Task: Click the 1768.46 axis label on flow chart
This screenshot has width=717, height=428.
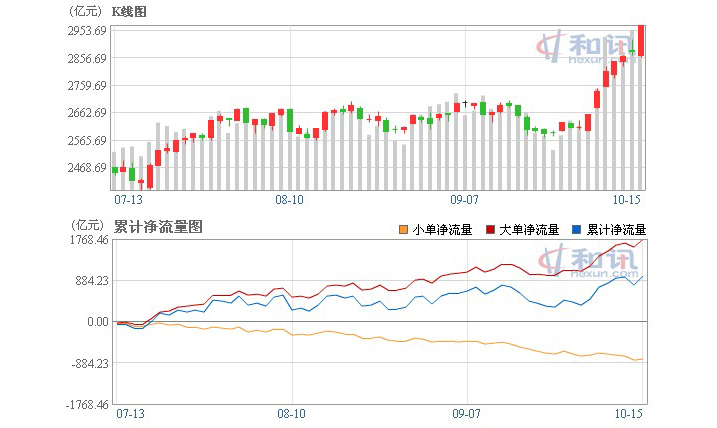Action: point(89,240)
